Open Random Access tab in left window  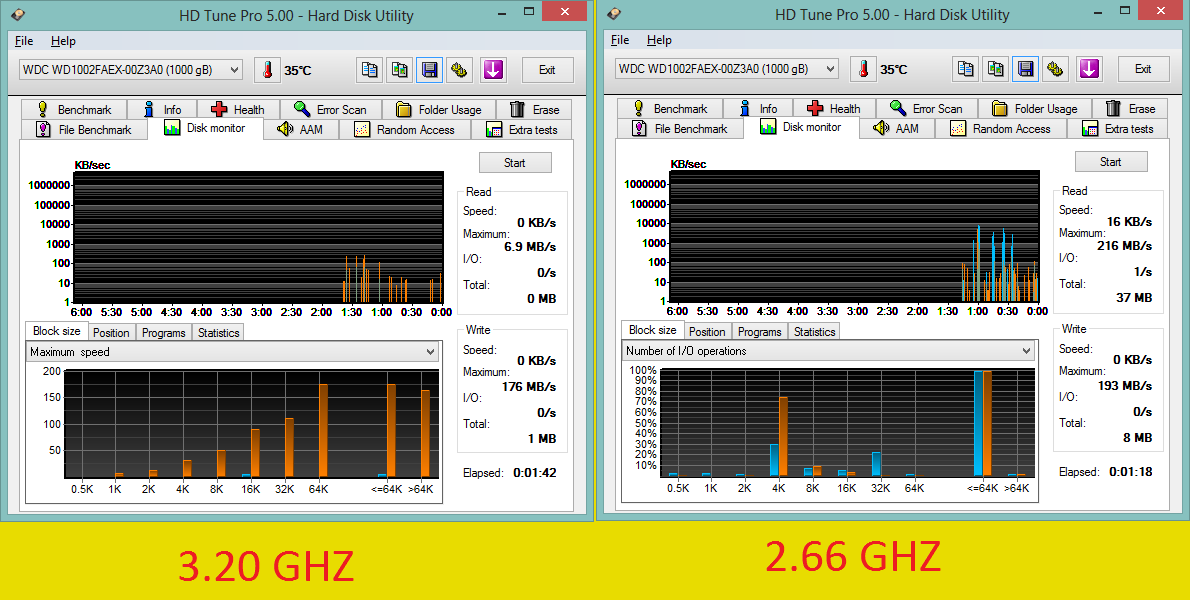(405, 130)
